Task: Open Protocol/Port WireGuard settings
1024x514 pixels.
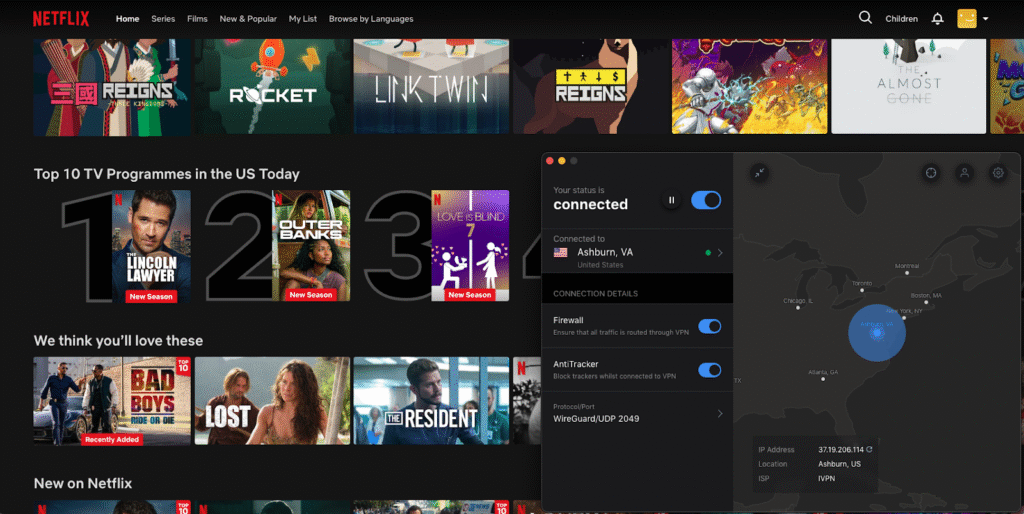Action: [x=637, y=413]
